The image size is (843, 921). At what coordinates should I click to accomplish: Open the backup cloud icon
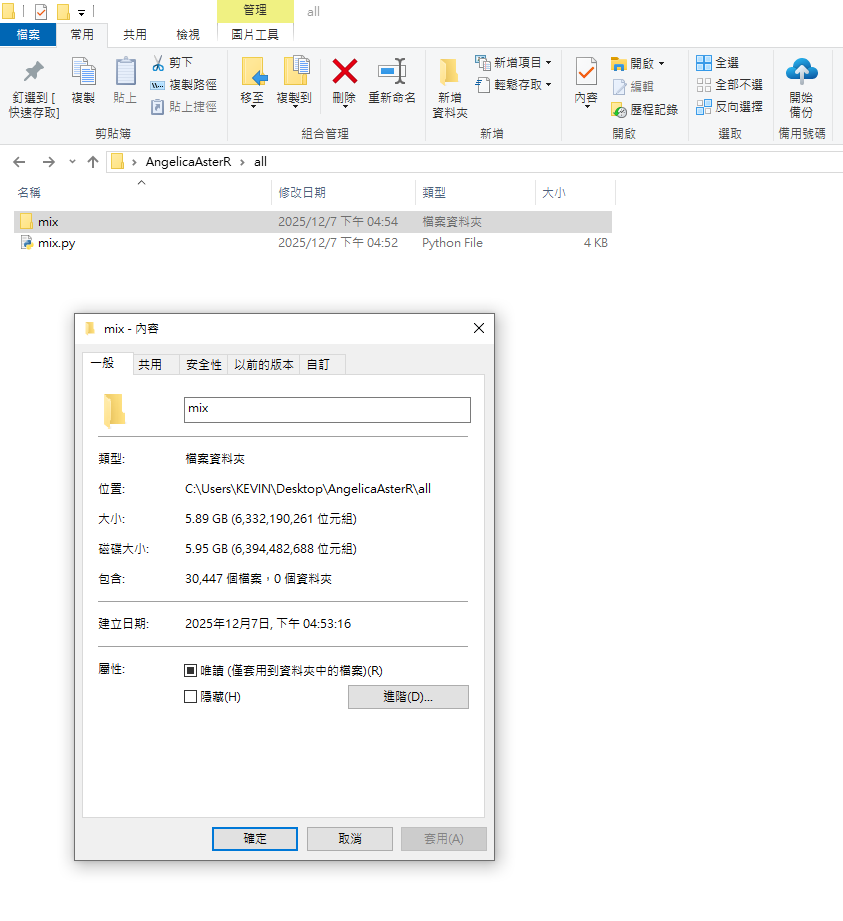coord(801,72)
